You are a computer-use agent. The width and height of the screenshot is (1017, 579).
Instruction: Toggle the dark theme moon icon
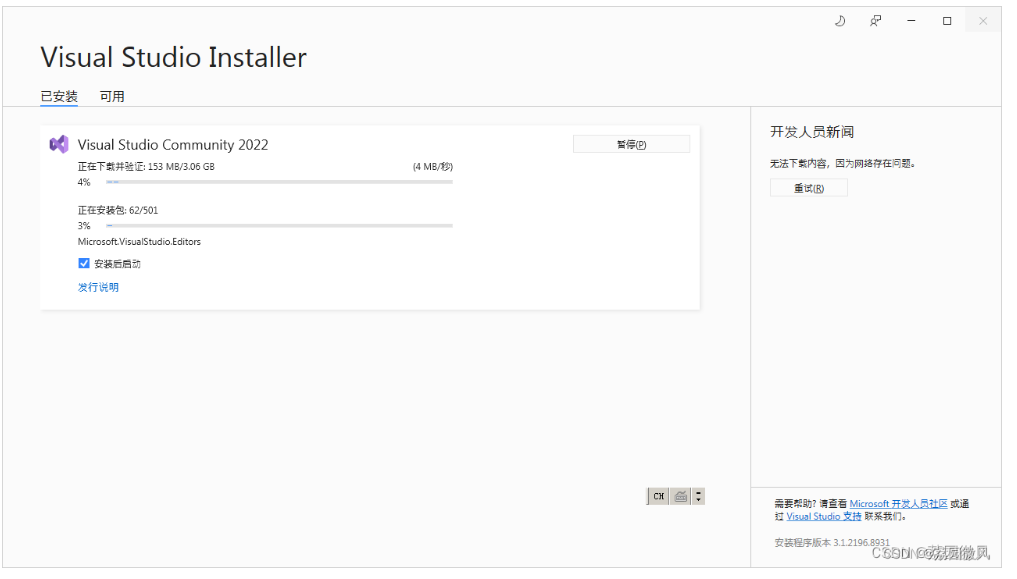click(x=840, y=21)
